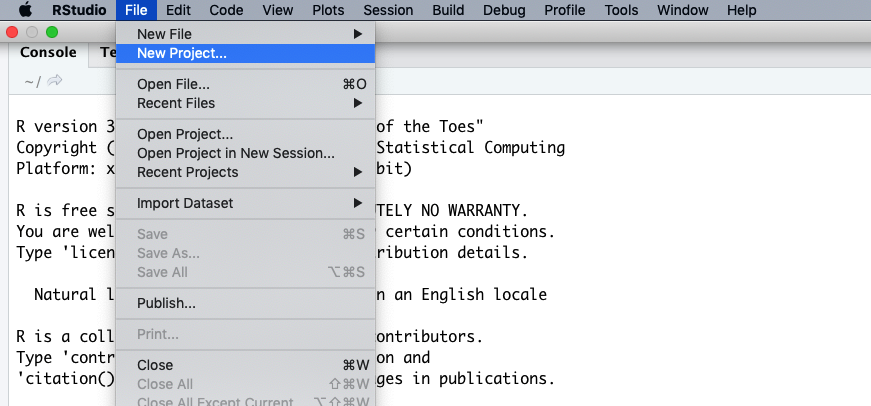Choose Open File... menu entry
Image resolution: width=871 pixels, height=406 pixels.
click(x=173, y=84)
